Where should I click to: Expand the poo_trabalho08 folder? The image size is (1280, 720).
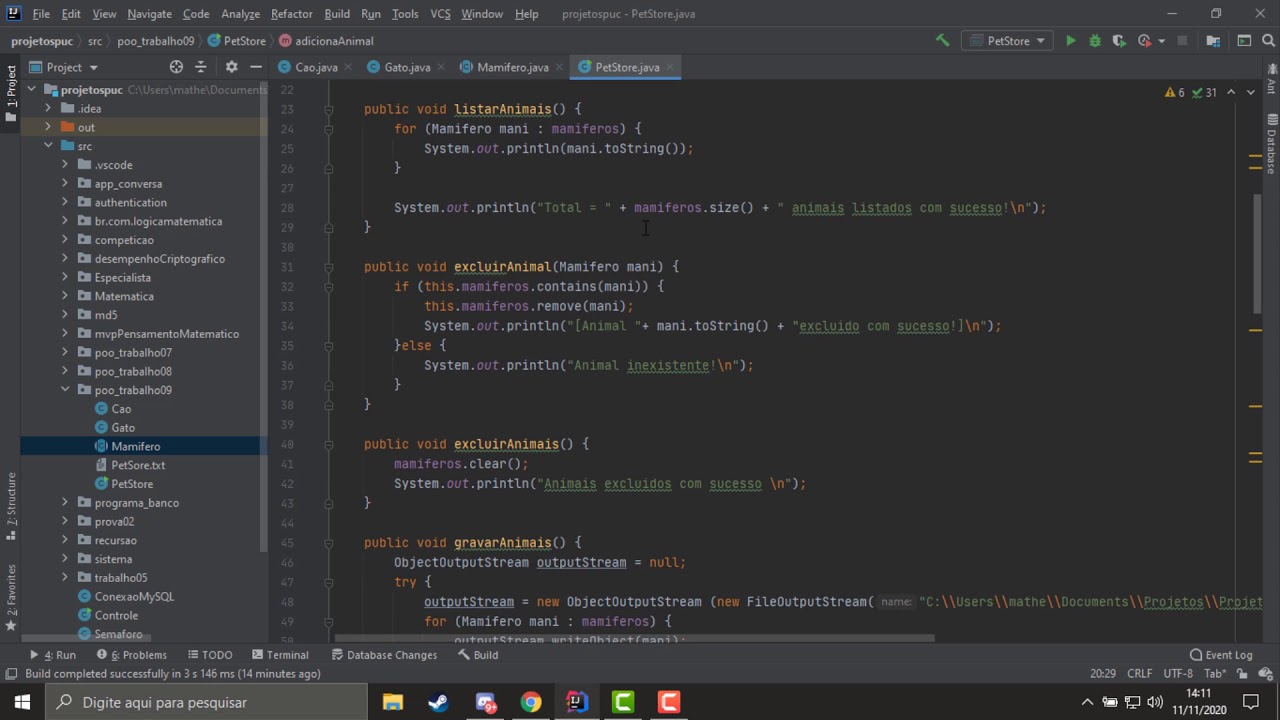pyautogui.click(x=65, y=371)
